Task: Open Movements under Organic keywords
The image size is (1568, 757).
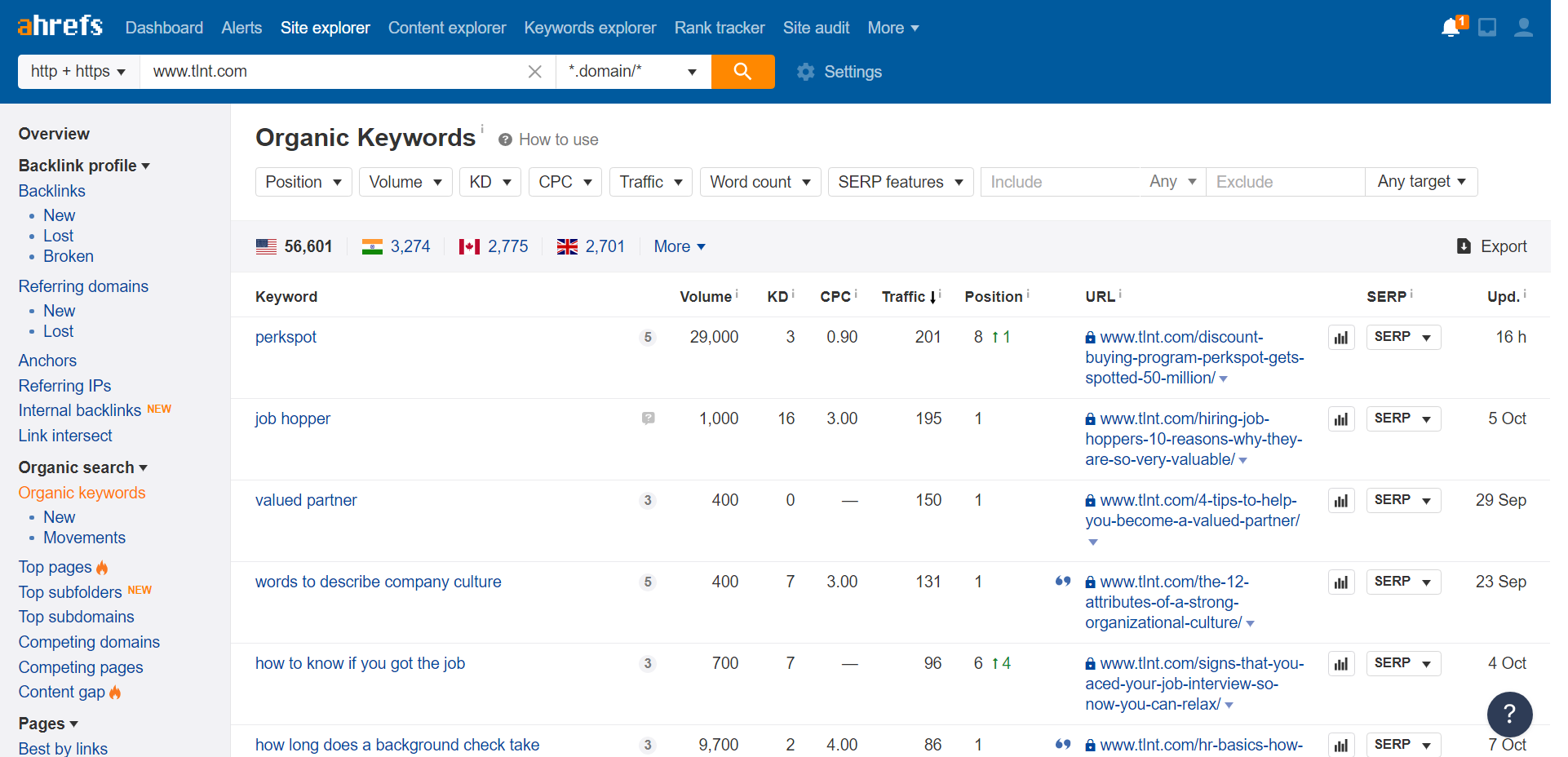Action: tap(84, 538)
